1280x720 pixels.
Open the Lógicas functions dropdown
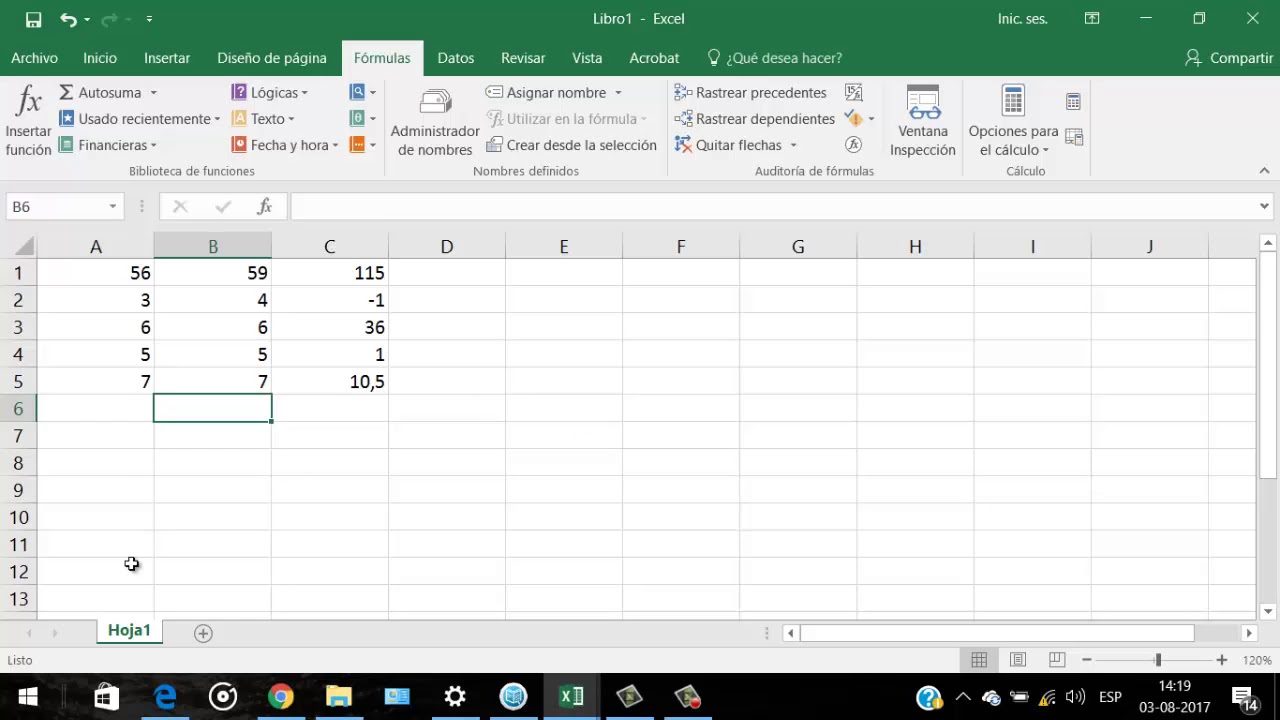click(x=269, y=92)
